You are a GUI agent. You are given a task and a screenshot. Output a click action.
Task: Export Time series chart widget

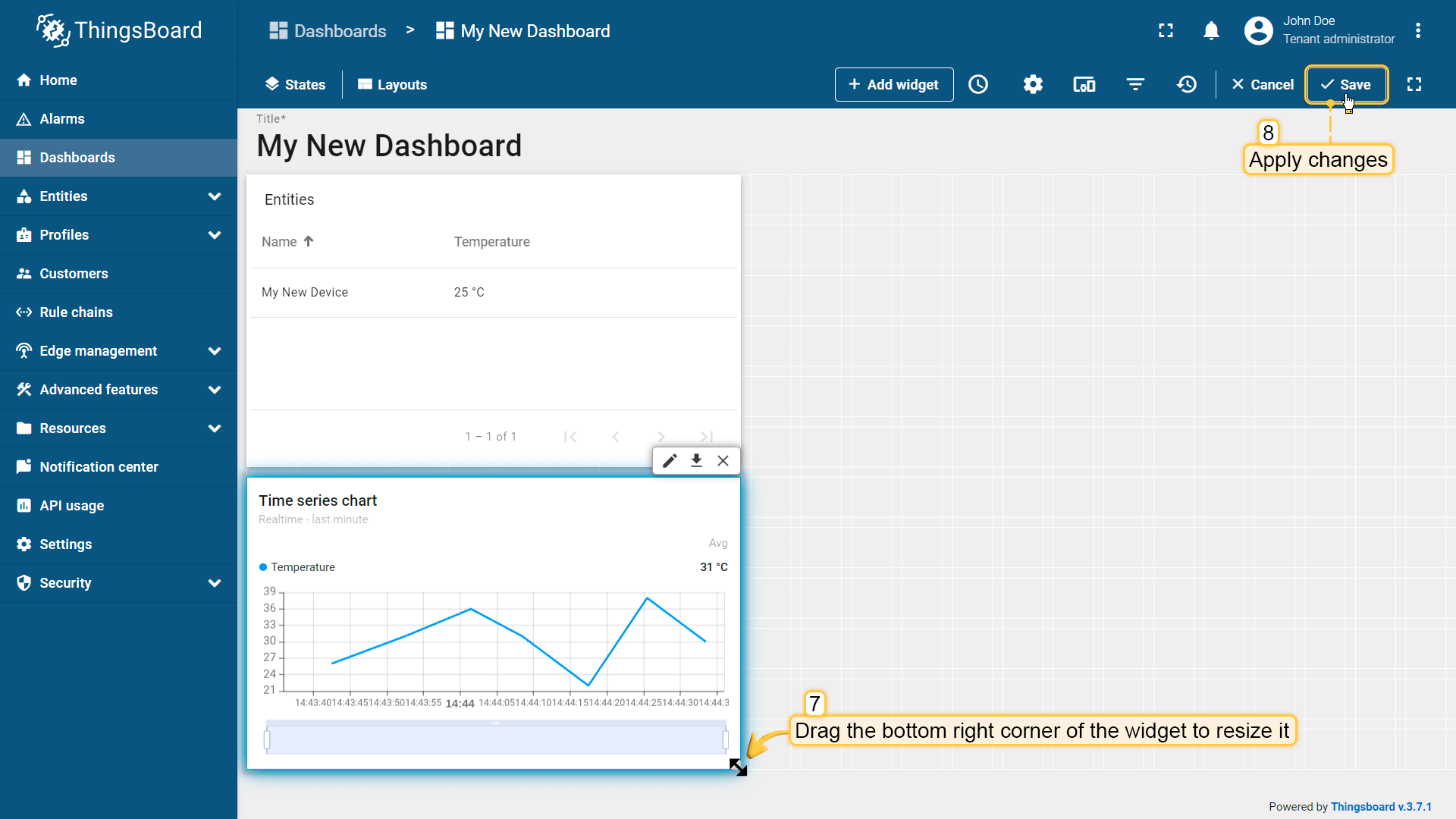tap(696, 460)
